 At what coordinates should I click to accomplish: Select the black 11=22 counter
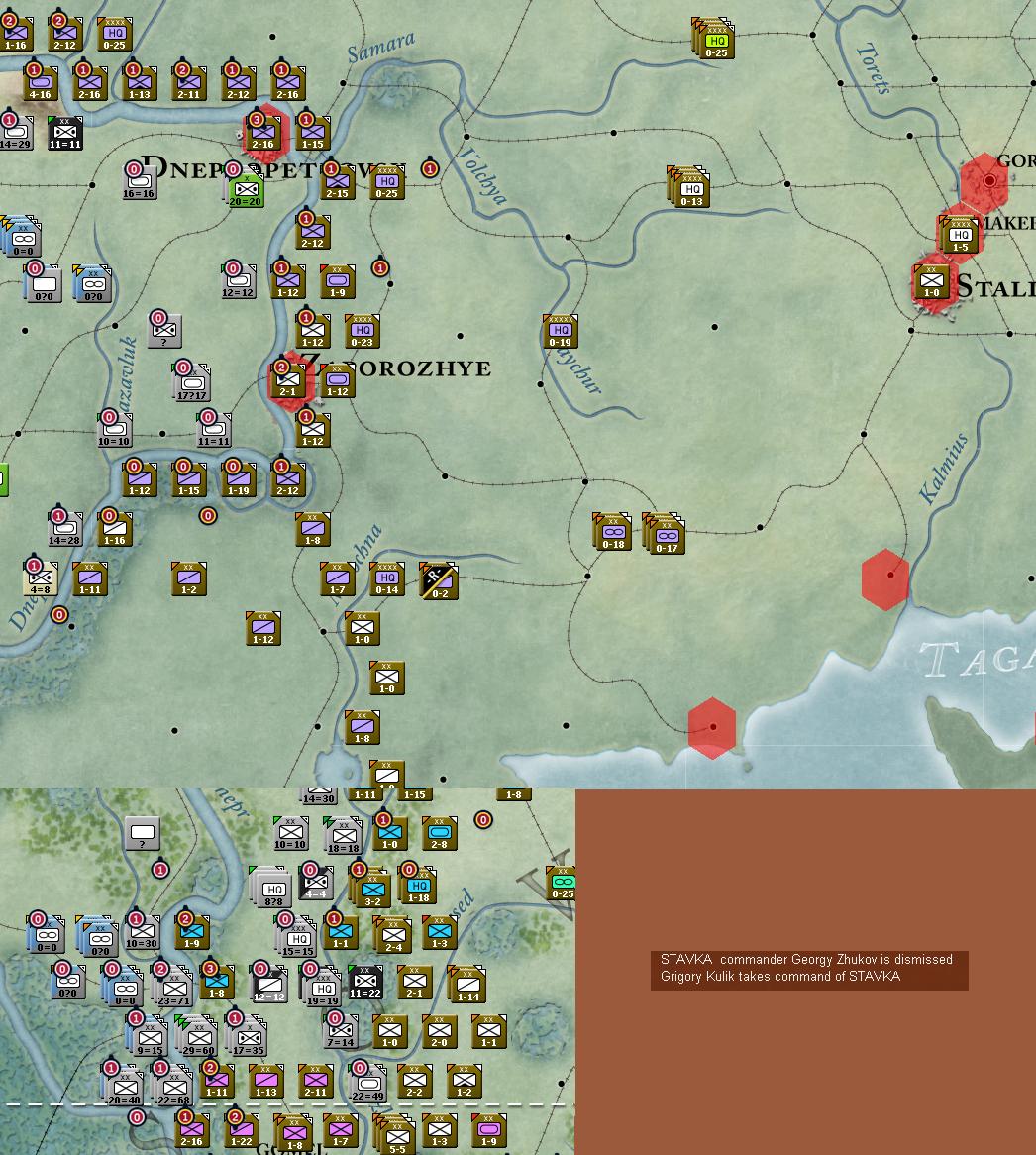coord(365,982)
